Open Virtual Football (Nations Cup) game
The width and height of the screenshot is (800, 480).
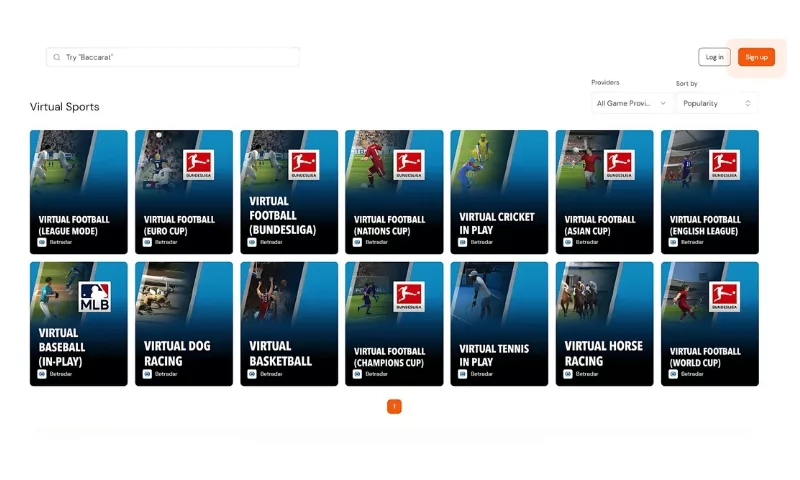pyautogui.click(x=394, y=192)
